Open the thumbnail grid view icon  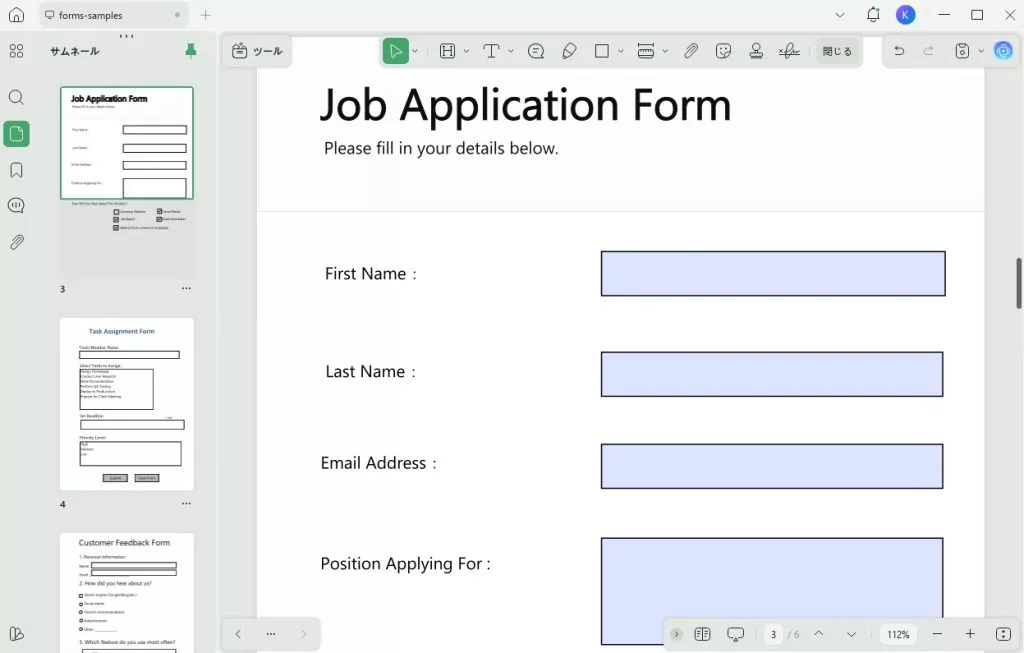[16, 51]
